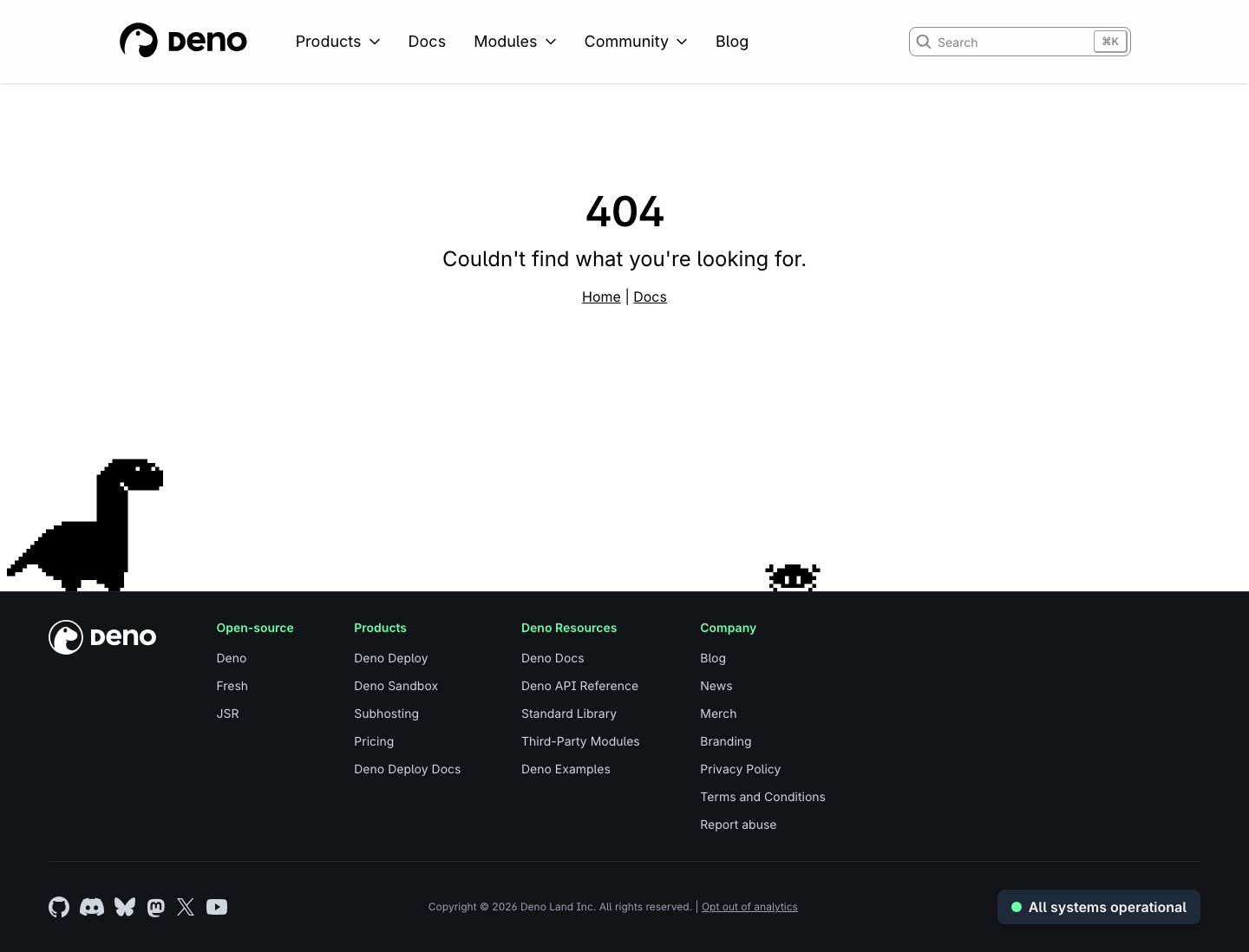The image size is (1249, 952).
Task: Open the Merch footer link
Action: 718,714
